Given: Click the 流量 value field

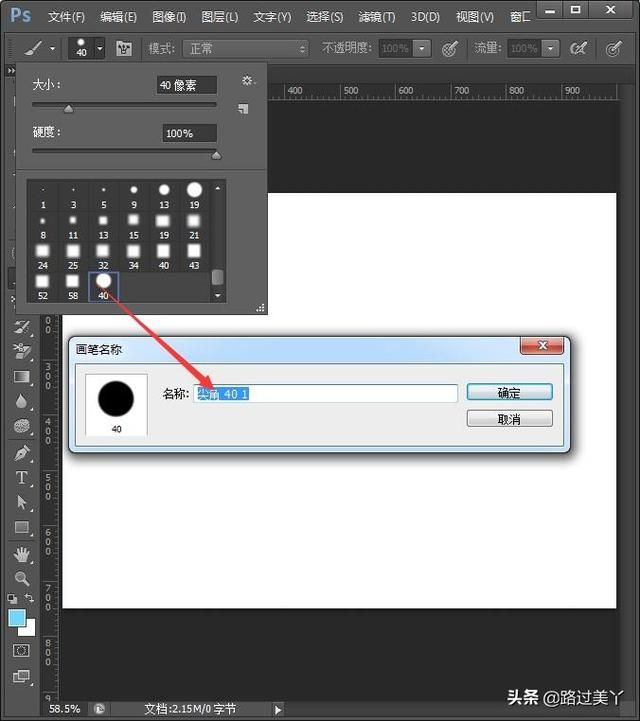Looking at the screenshot, I should click(x=524, y=48).
